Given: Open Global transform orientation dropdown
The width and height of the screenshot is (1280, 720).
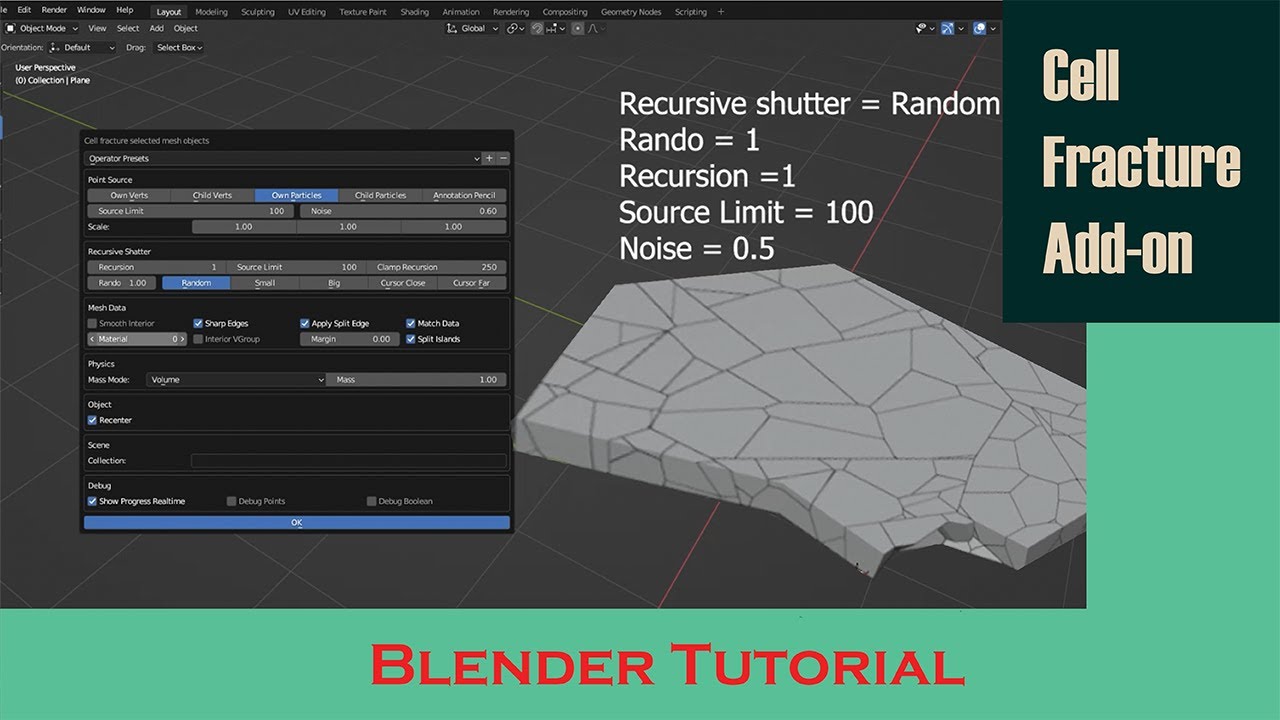Looking at the screenshot, I should point(473,28).
